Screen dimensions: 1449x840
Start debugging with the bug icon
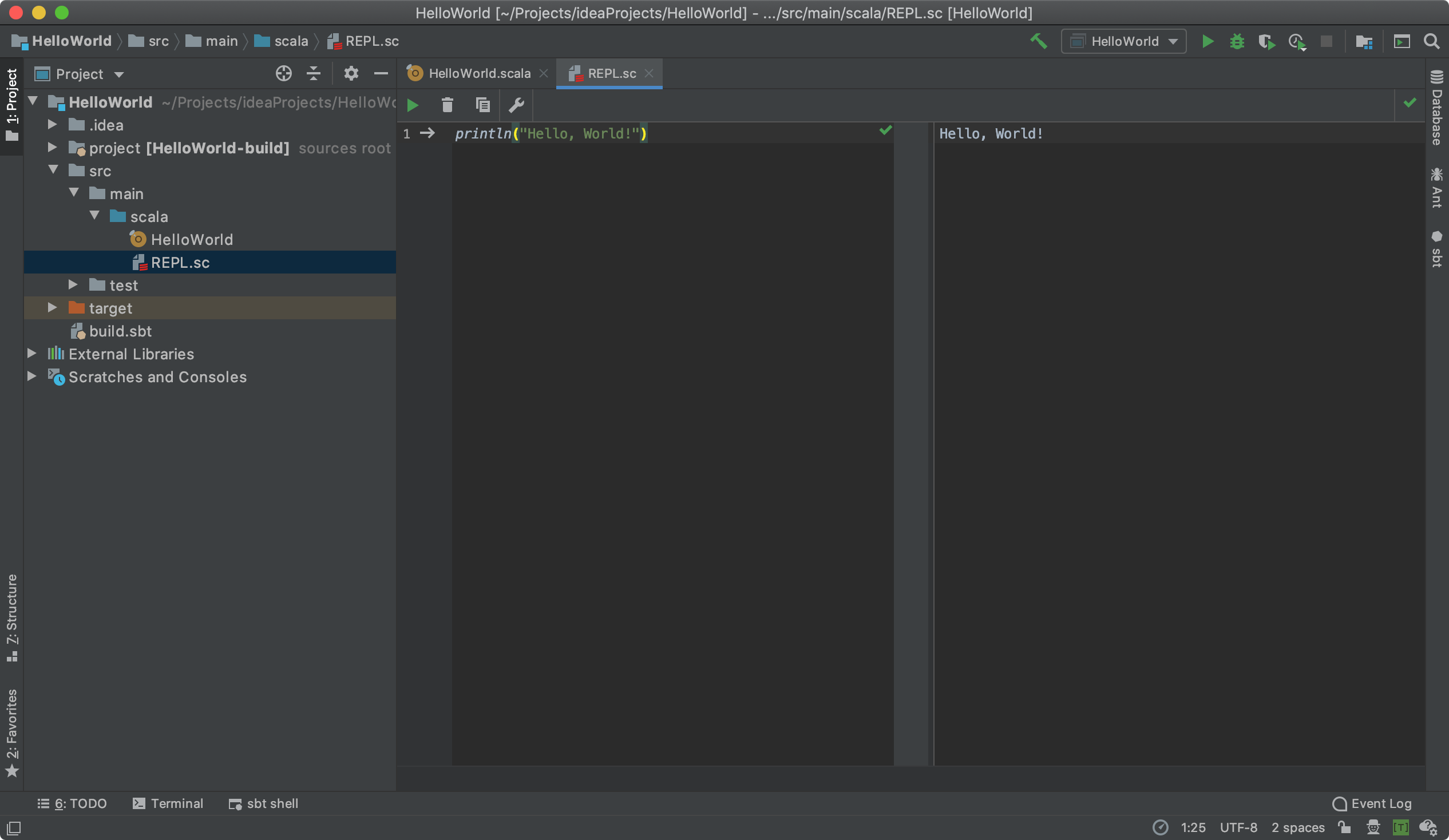[x=1237, y=41]
